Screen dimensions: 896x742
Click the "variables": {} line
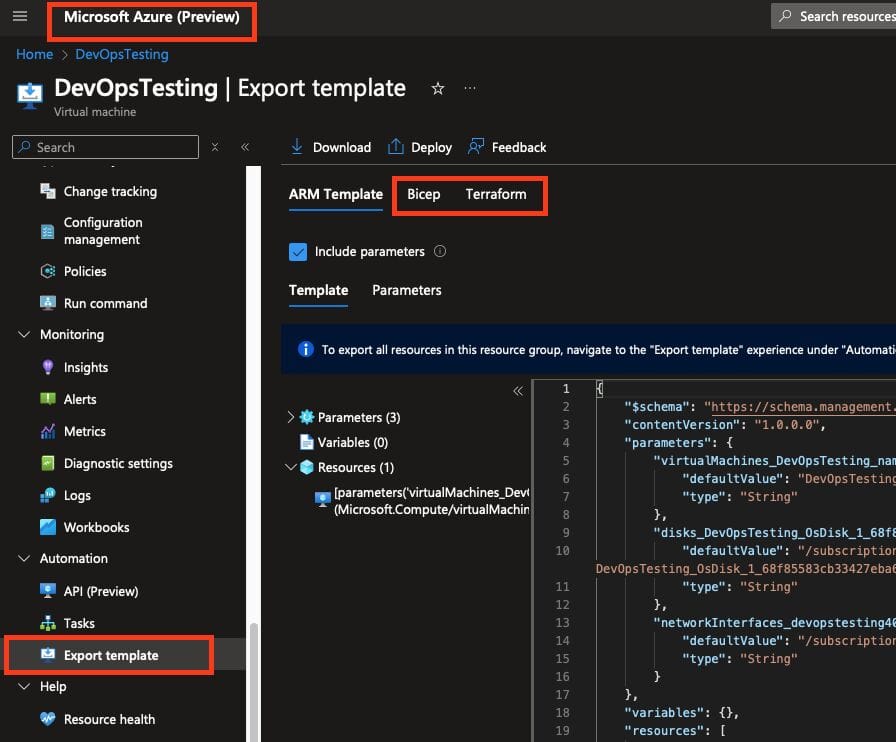[681, 712]
